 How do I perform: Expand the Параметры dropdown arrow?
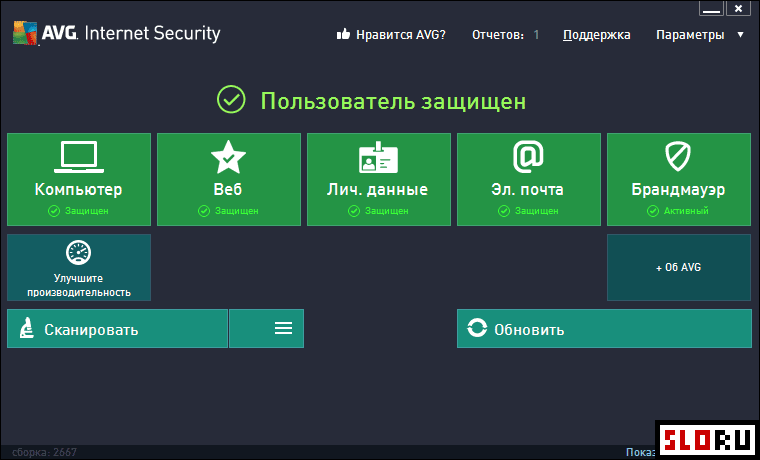pyautogui.click(x=740, y=35)
